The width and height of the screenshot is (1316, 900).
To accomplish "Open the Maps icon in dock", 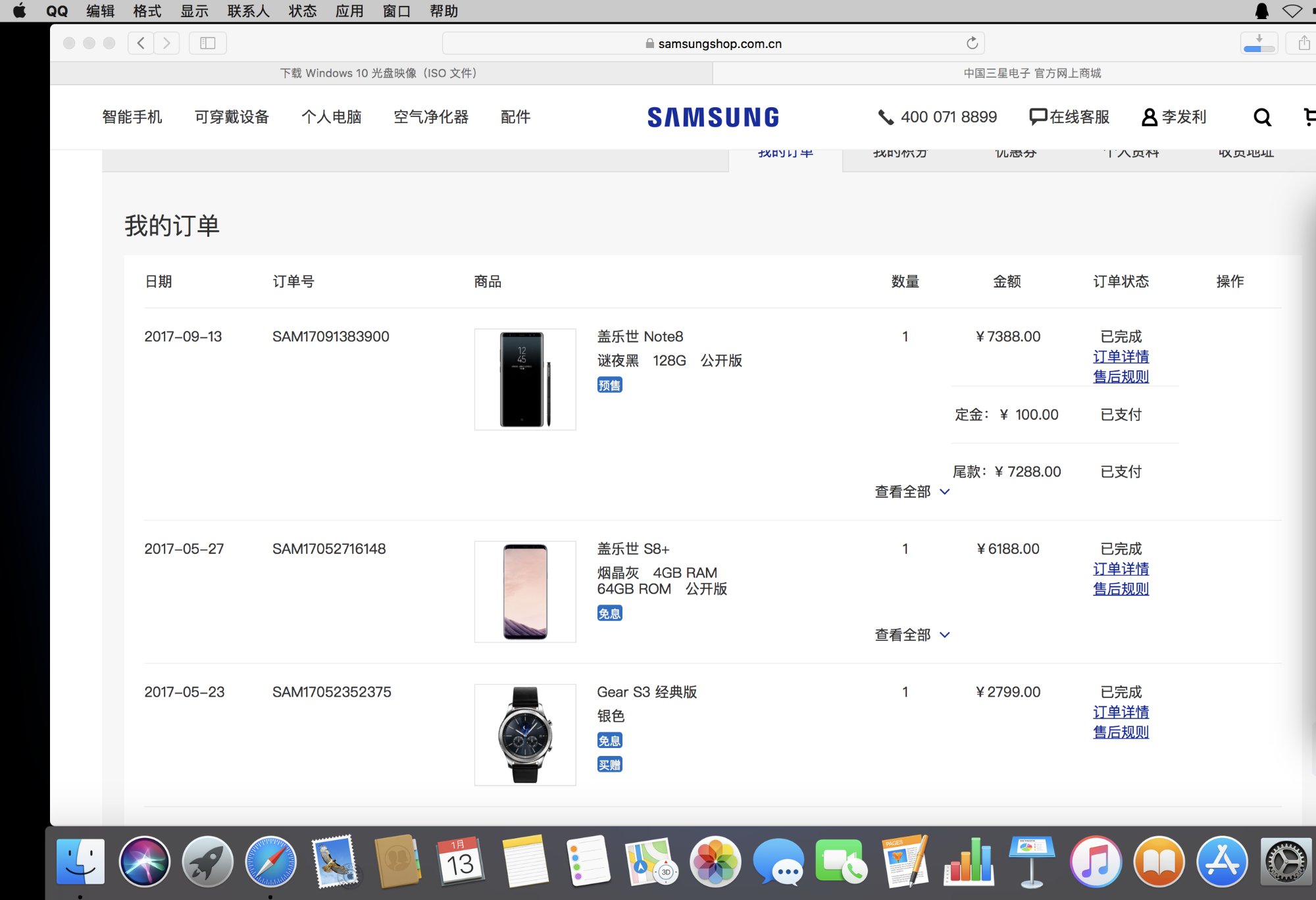I will (651, 861).
